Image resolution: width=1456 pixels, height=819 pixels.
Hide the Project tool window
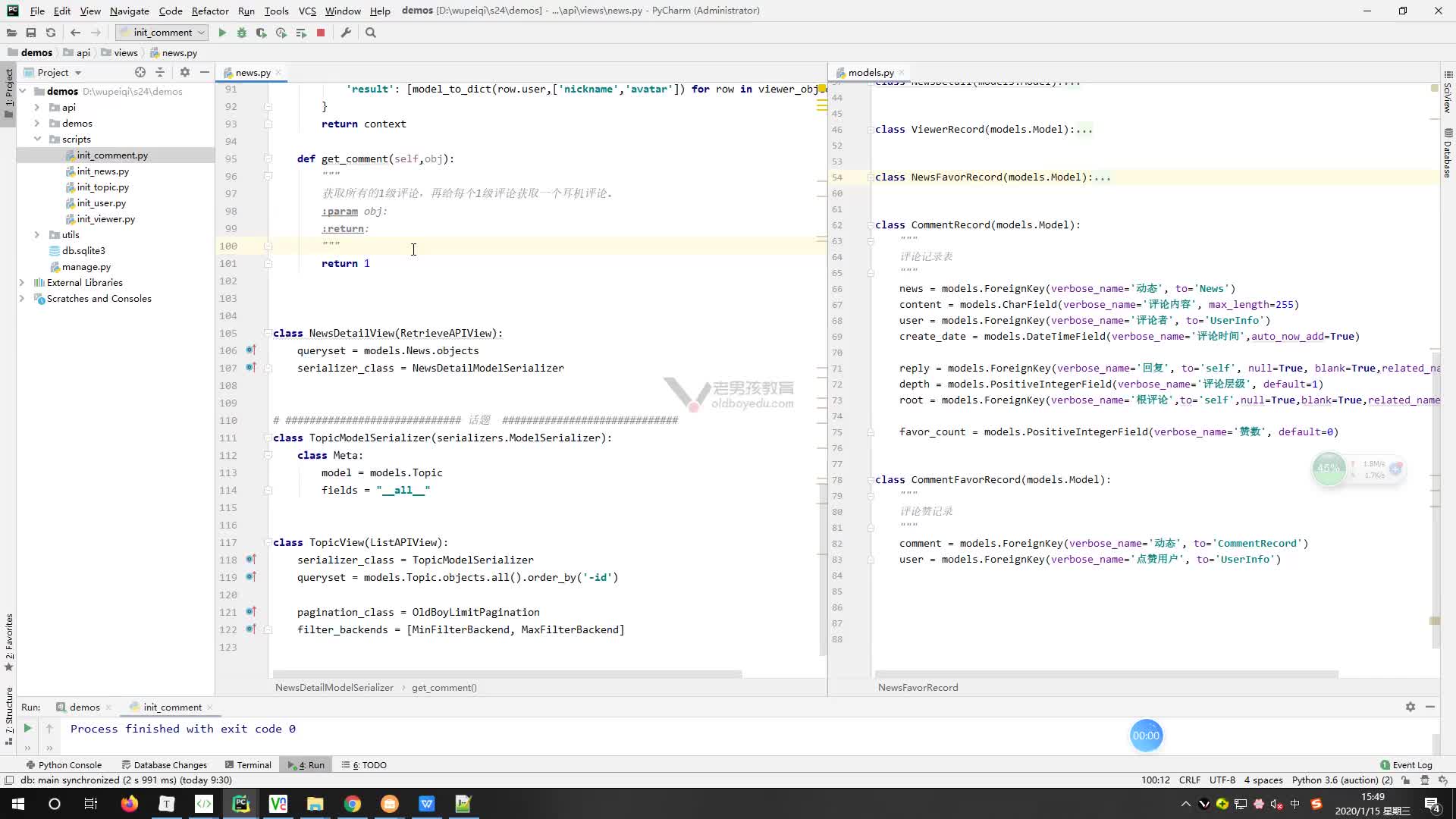coord(205,72)
